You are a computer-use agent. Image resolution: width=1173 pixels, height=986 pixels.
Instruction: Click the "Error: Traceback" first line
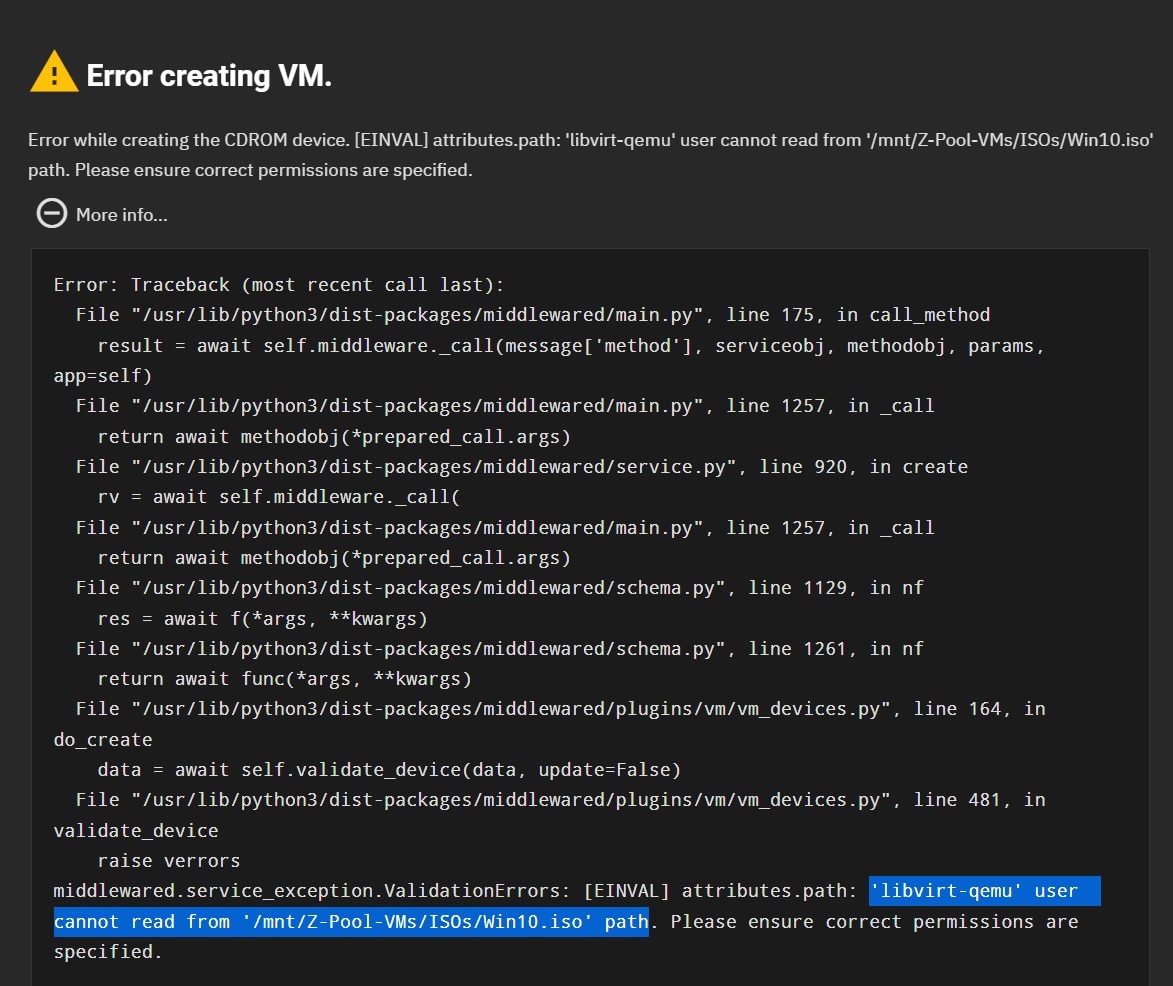pos(279,285)
